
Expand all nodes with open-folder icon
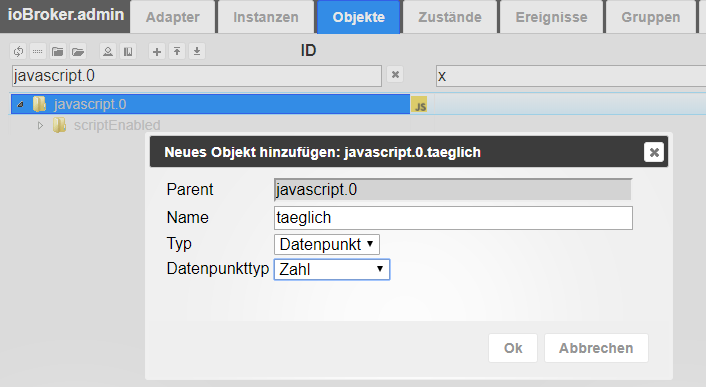[78, 51]
